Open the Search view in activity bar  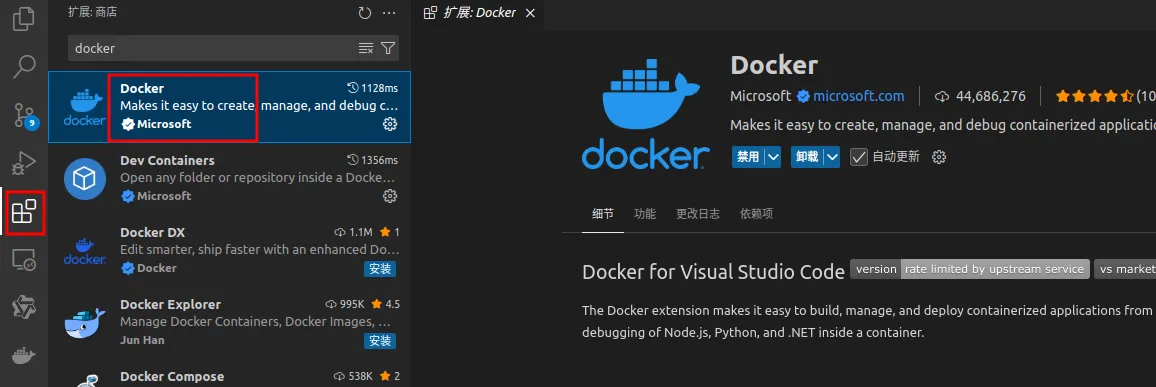pos(24,66)
